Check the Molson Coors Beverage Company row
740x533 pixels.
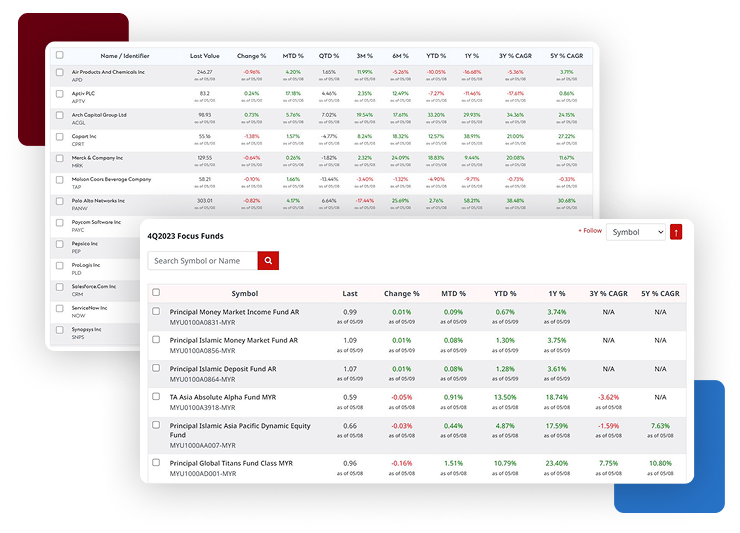59,179
